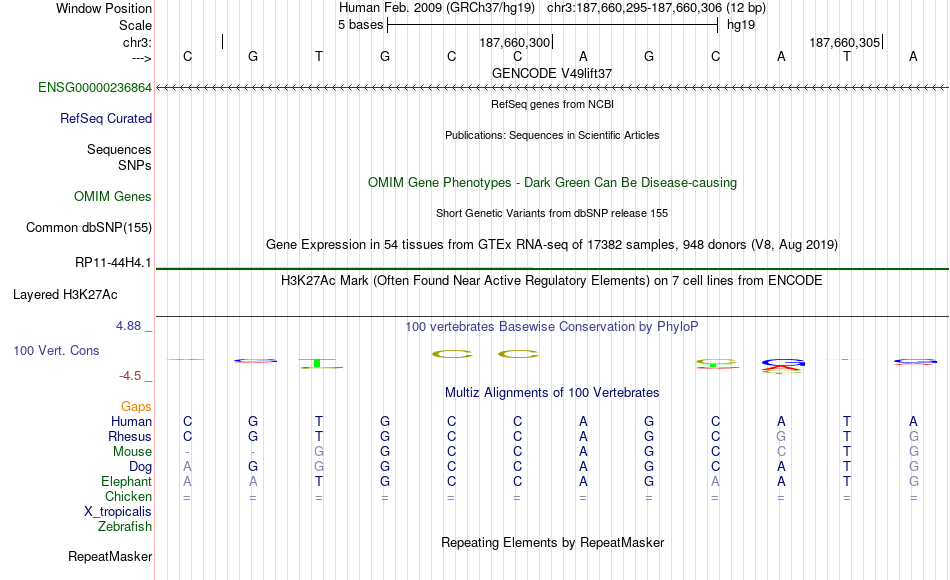Open the OMIM Genes track label
950x580 pixels.
tap(112, 196)
